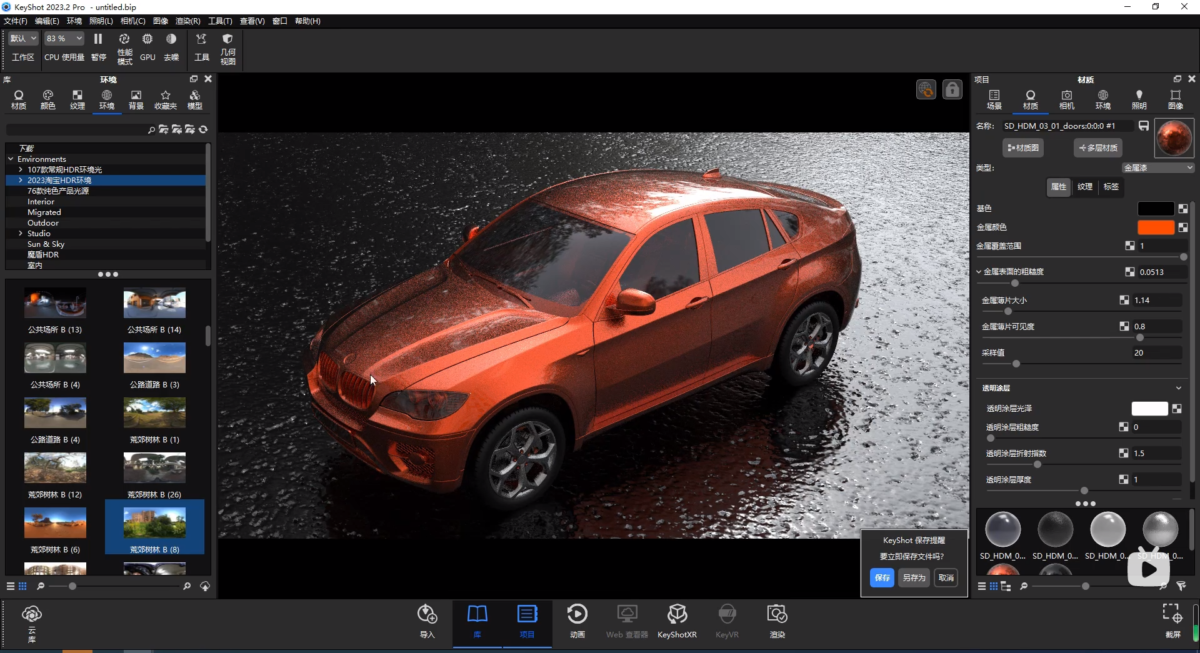Click 另存为 in save reminder dialog
The image size is (1200, 653).
(913, 578)
